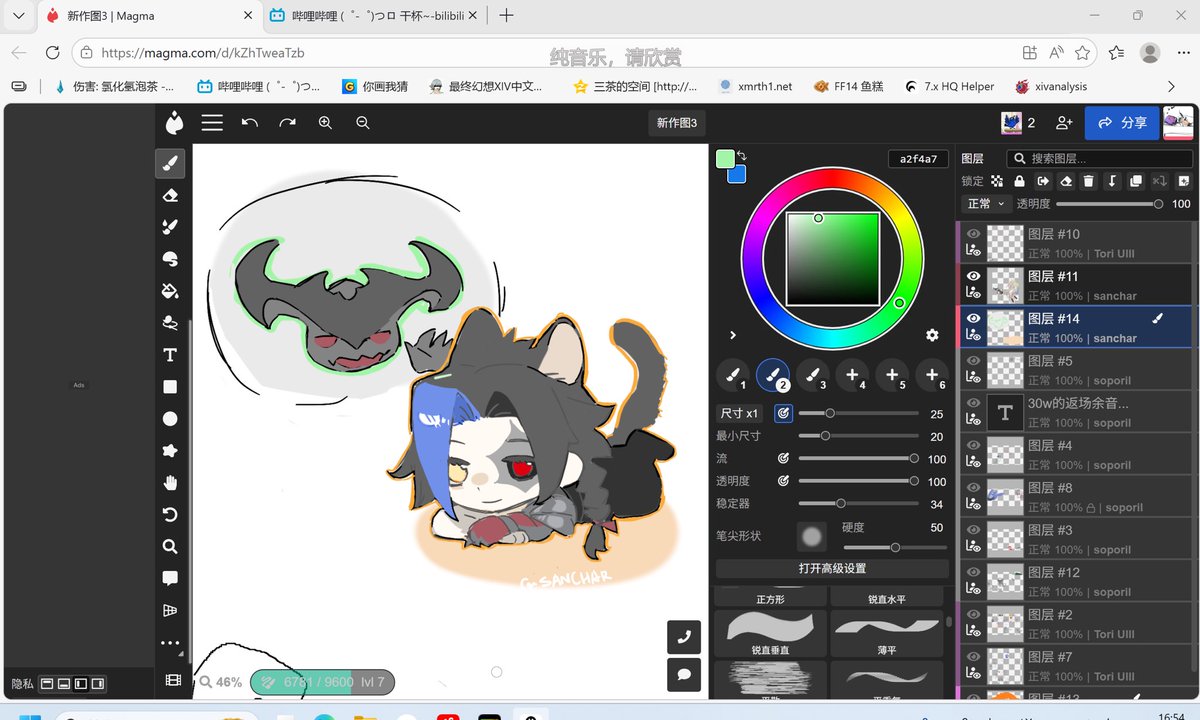Screen dimensions: 1200x720
Task: Click the add new layer icon
Action: [x=1184, y=181]
